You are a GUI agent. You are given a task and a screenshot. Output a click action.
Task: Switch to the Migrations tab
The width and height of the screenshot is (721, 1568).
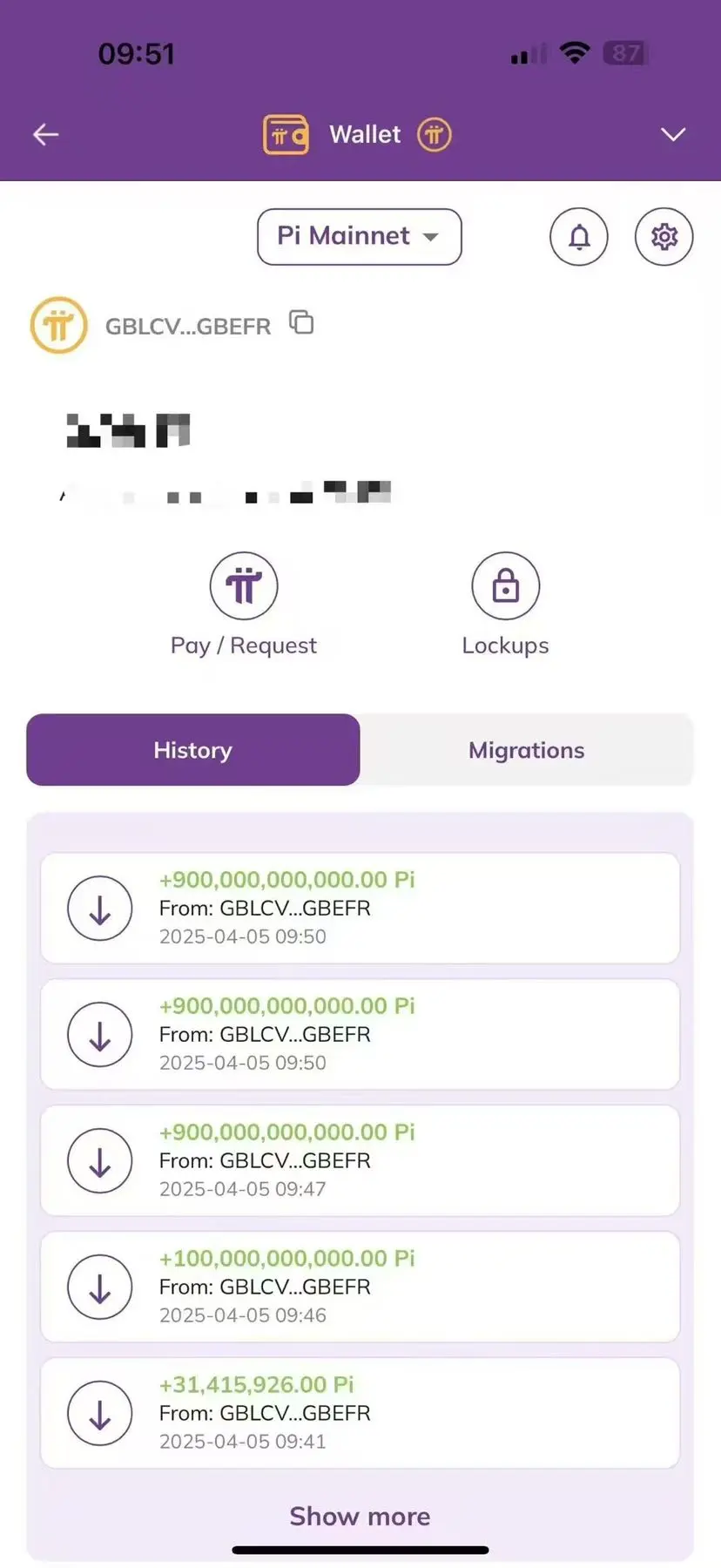(x=527, y=750)
